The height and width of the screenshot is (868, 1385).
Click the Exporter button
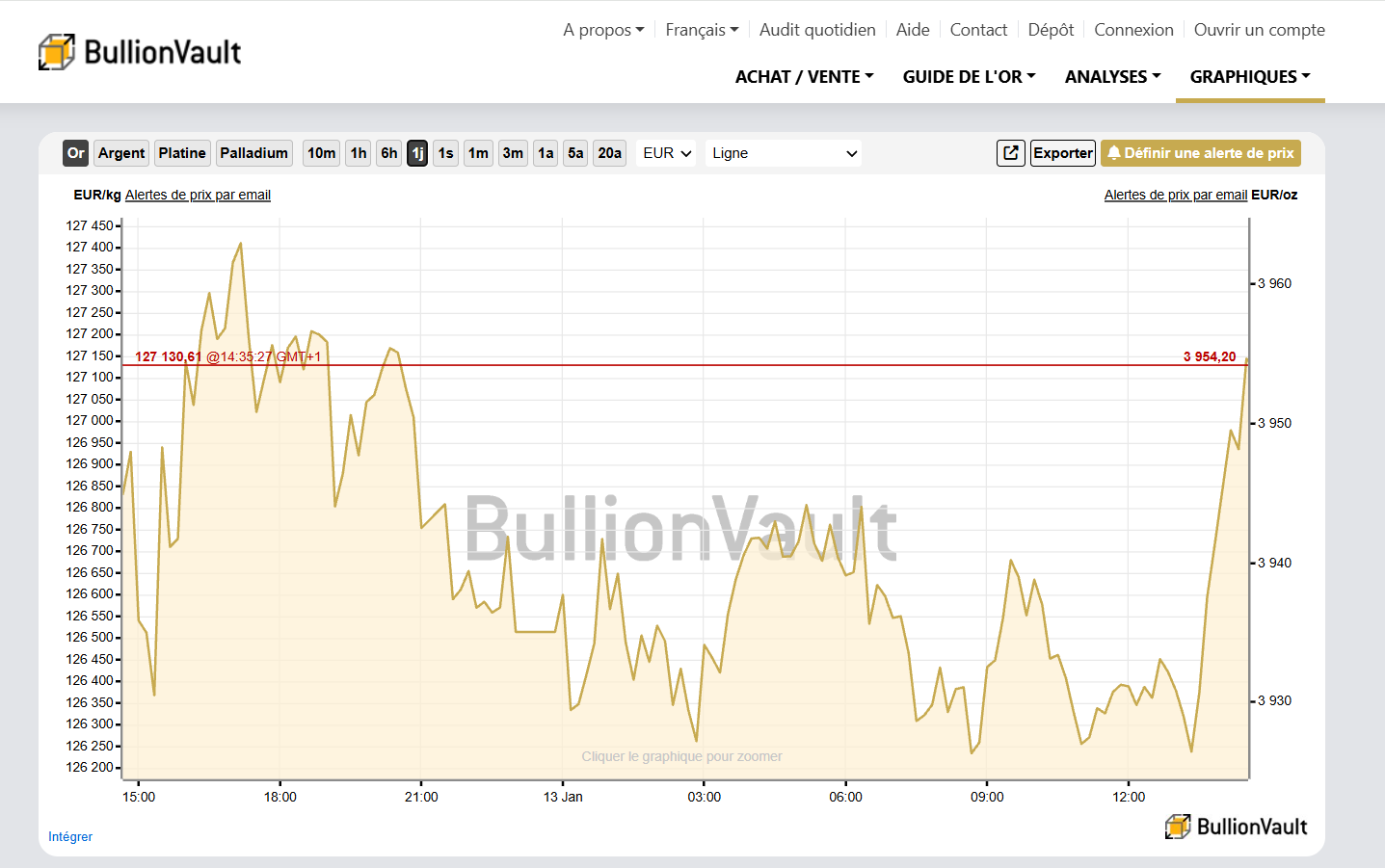coord(1063,153)
